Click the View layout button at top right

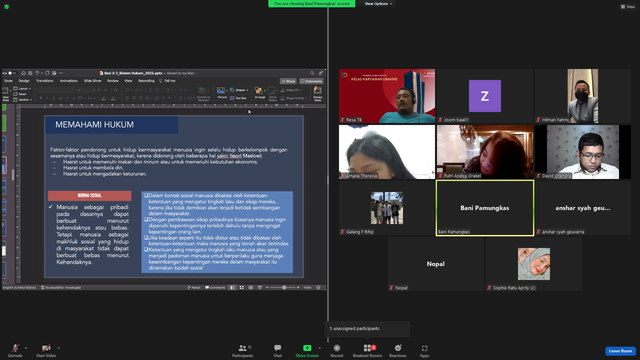tap(628, 7)
